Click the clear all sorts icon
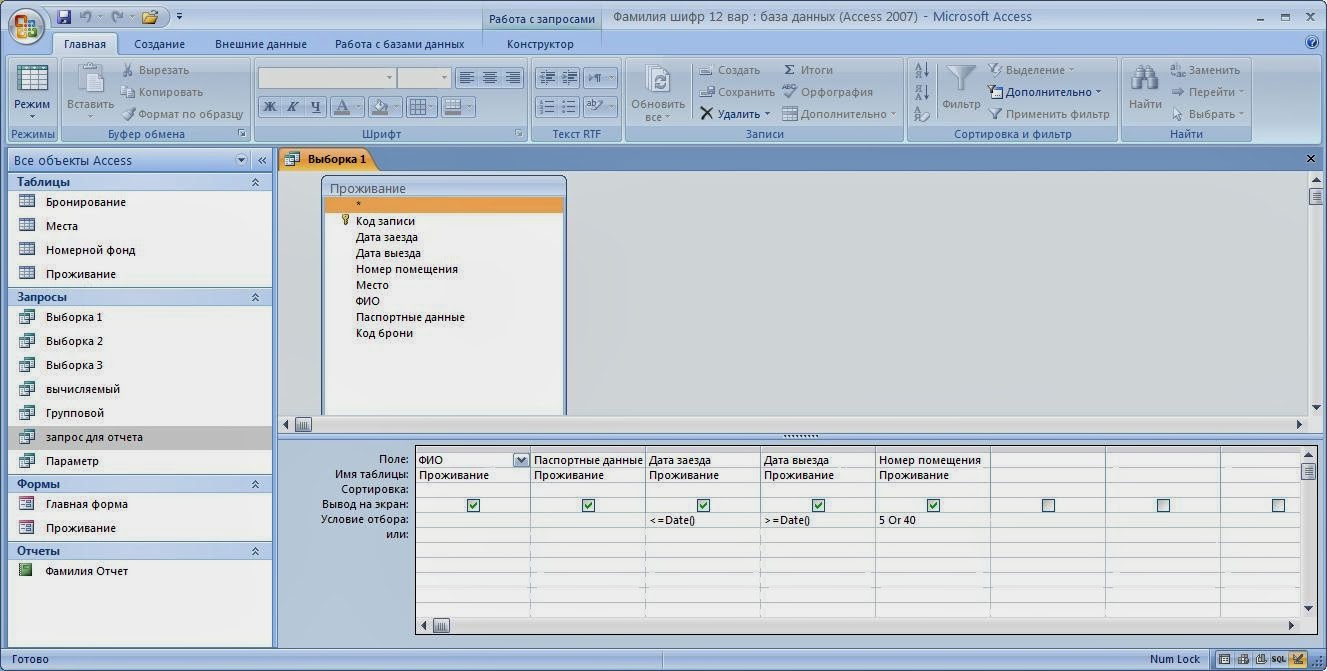 coord(922,115)
